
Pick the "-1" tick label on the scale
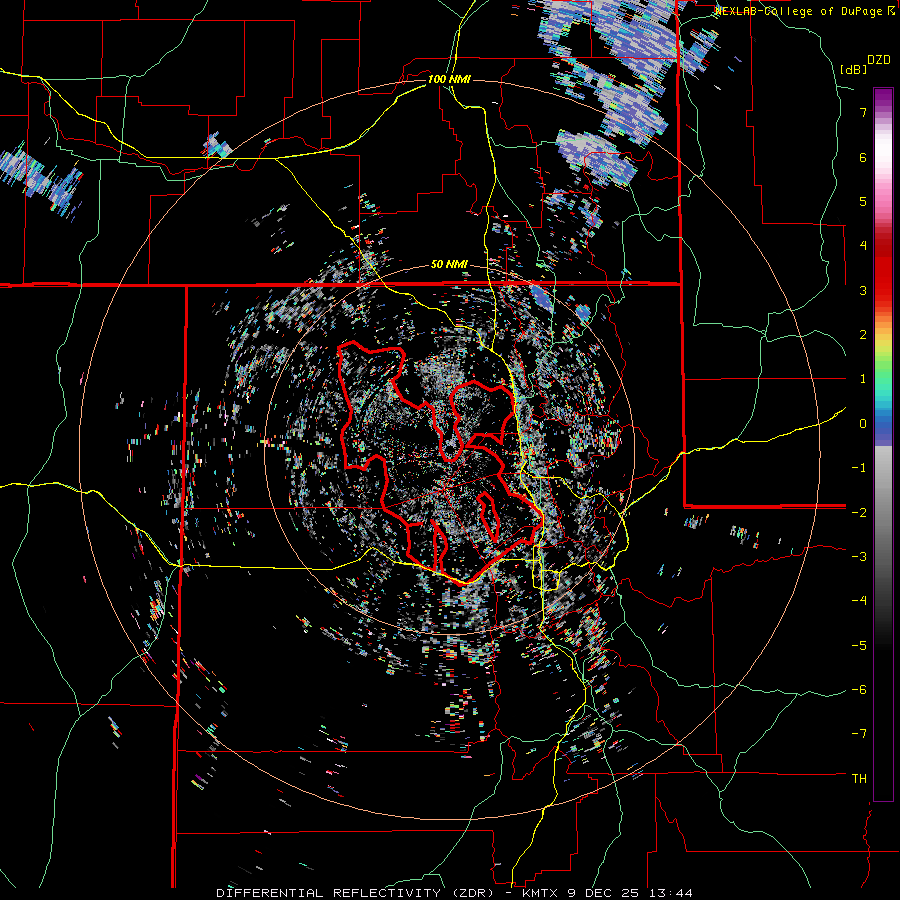[x=859, y=468]
